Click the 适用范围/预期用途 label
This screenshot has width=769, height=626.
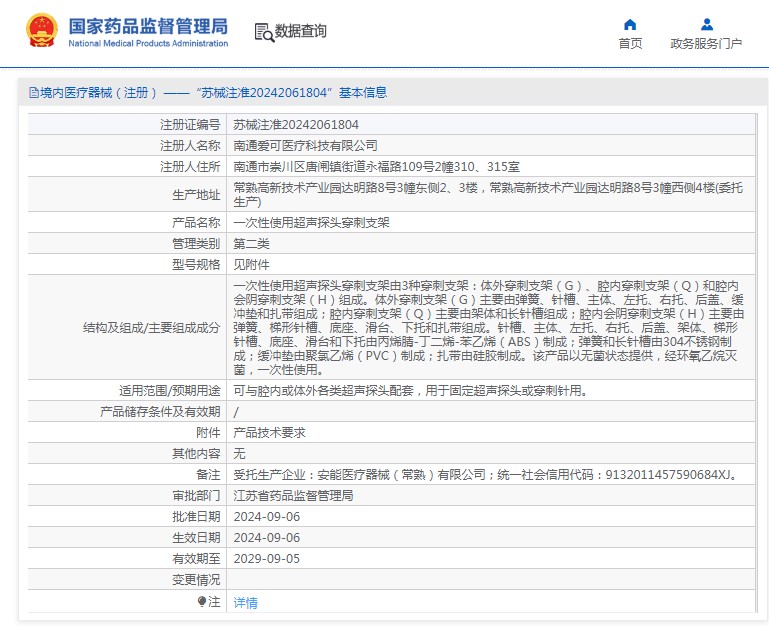tap(170, 391)
